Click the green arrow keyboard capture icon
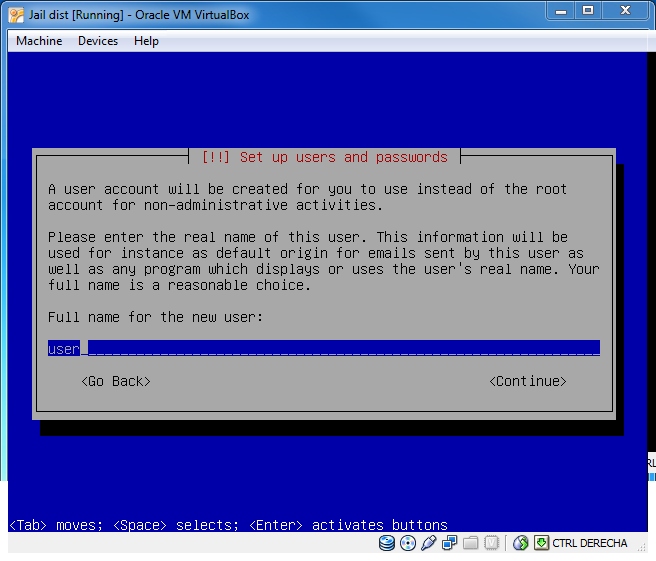Viewport: 656px width, 561px height. point(541,543)
